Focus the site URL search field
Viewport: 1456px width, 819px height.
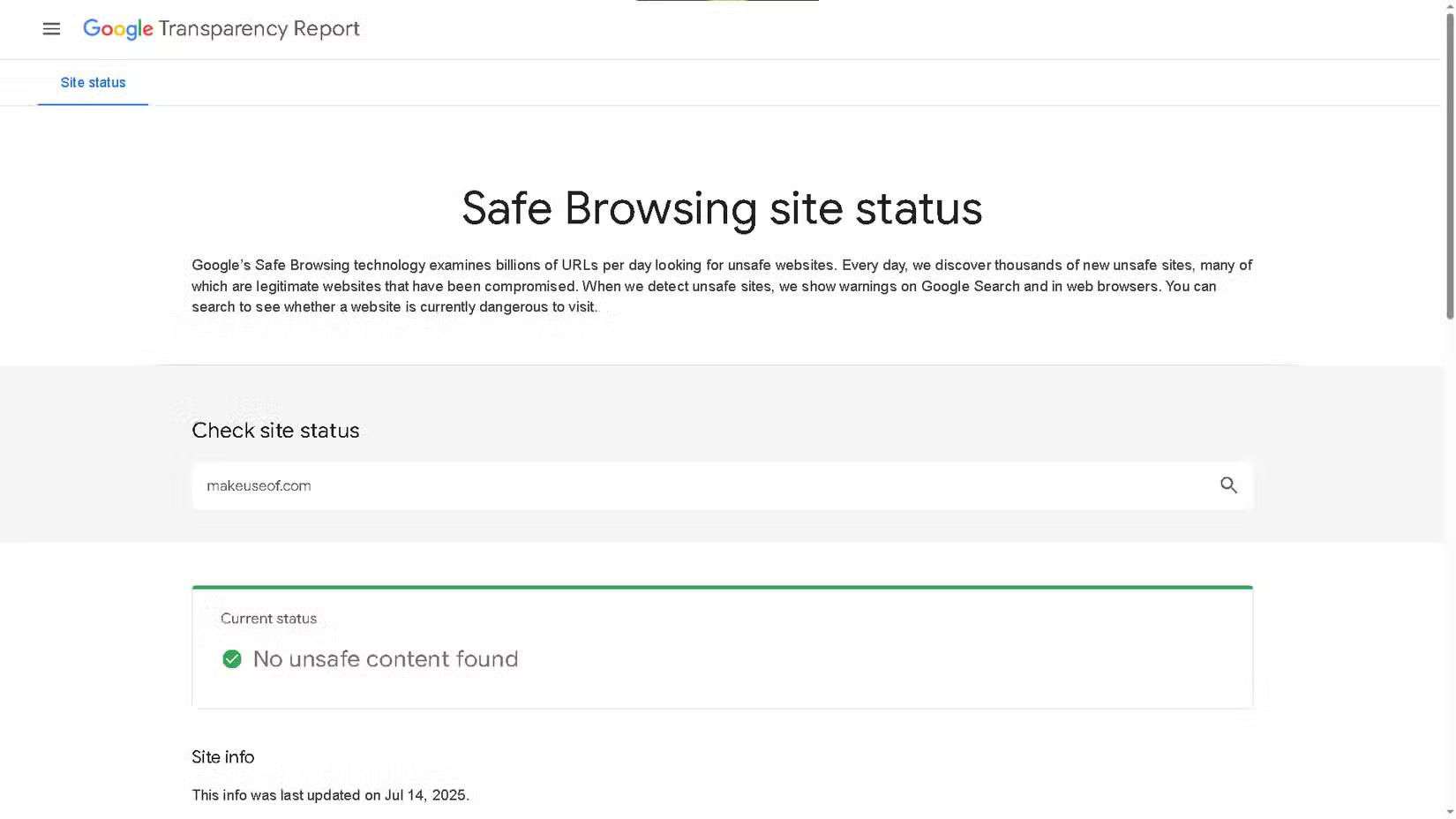706,485
